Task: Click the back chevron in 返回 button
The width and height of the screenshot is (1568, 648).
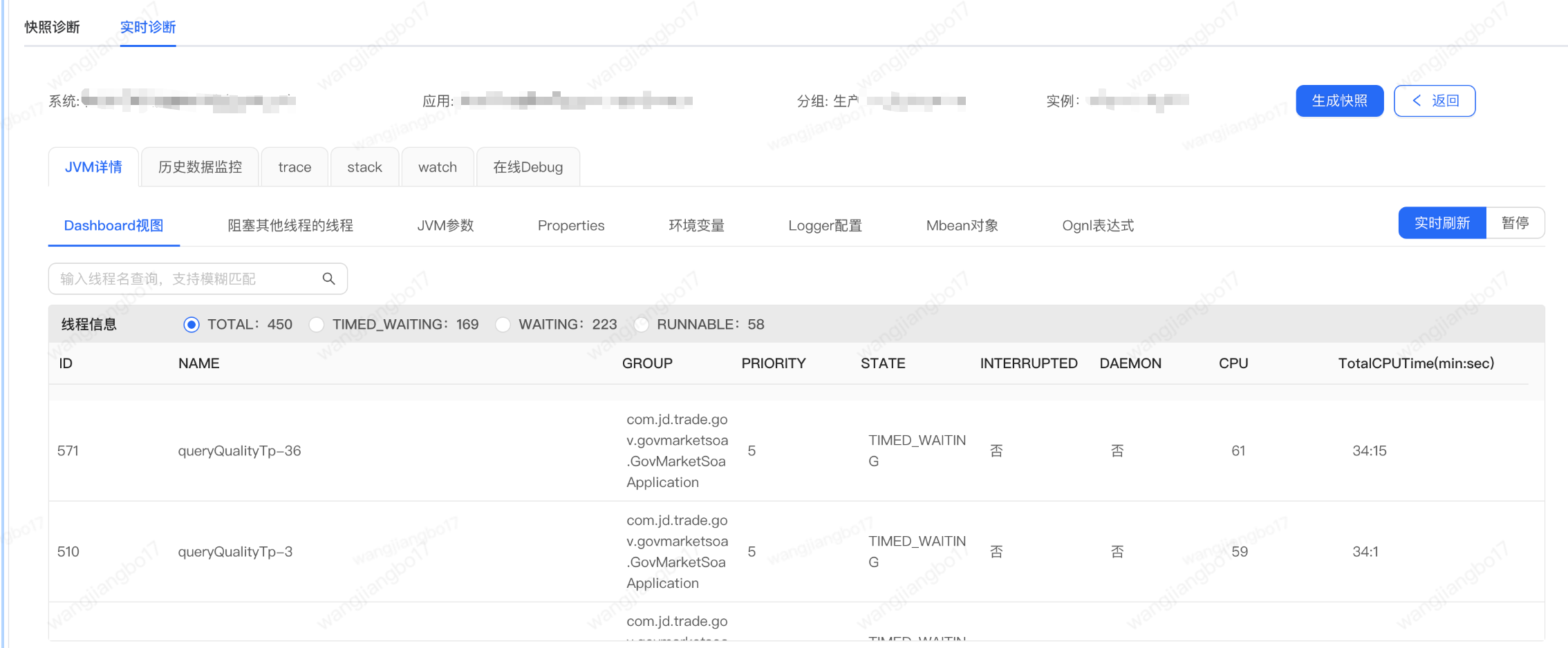Action: [1416, 100]
